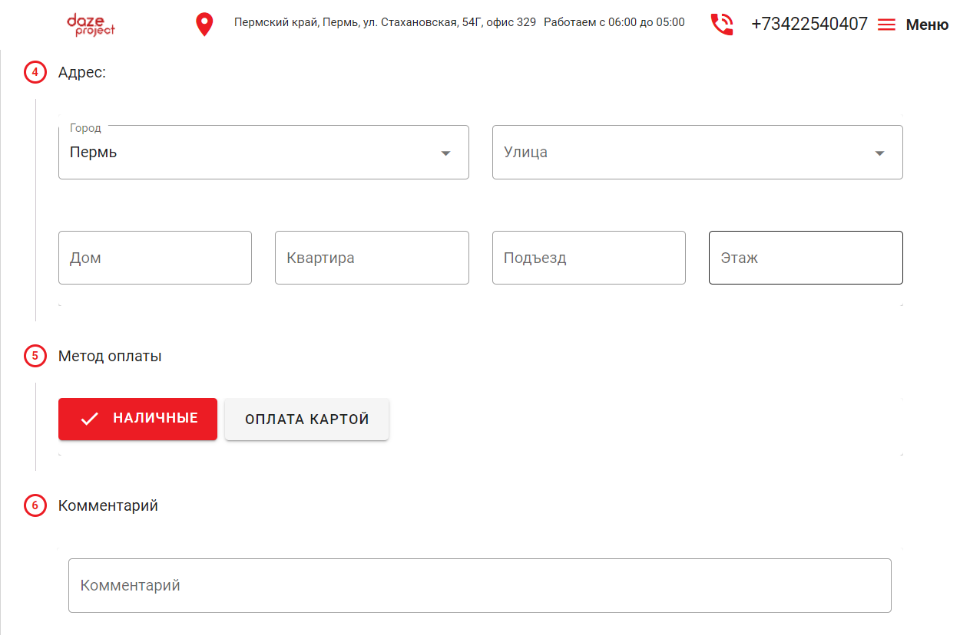960x635 pixels.
Task: Open the Город dropdown showing Пермь
Action: [x=263, y=152]
